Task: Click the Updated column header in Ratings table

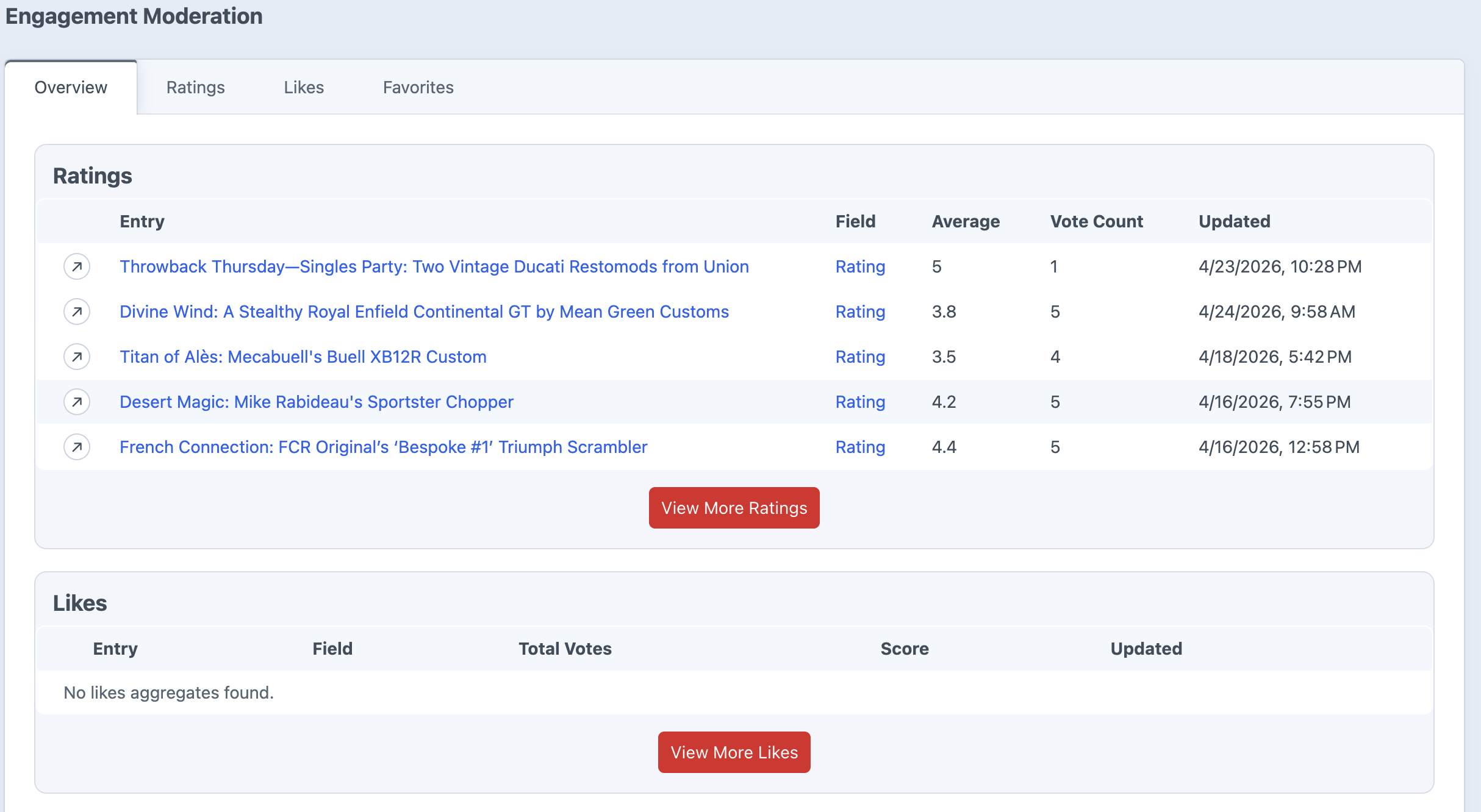Action: [x=1235, y=221]
